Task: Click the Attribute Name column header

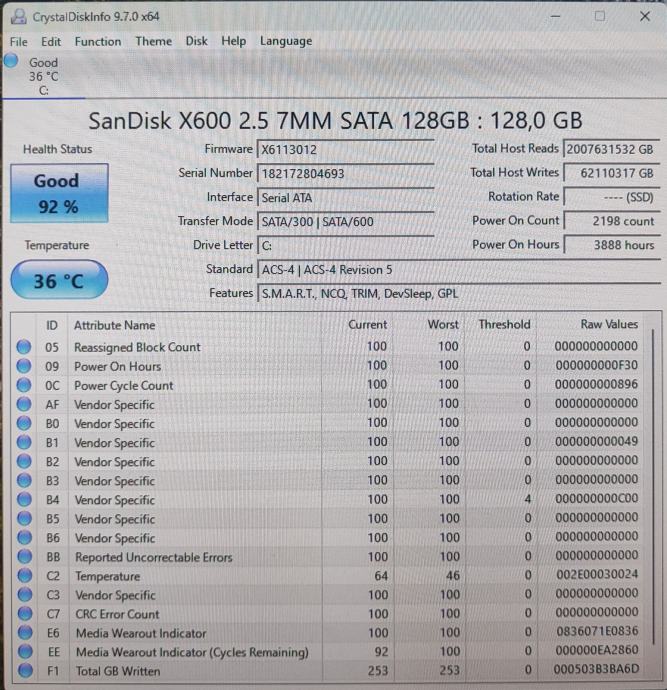Action: [115, 326]
